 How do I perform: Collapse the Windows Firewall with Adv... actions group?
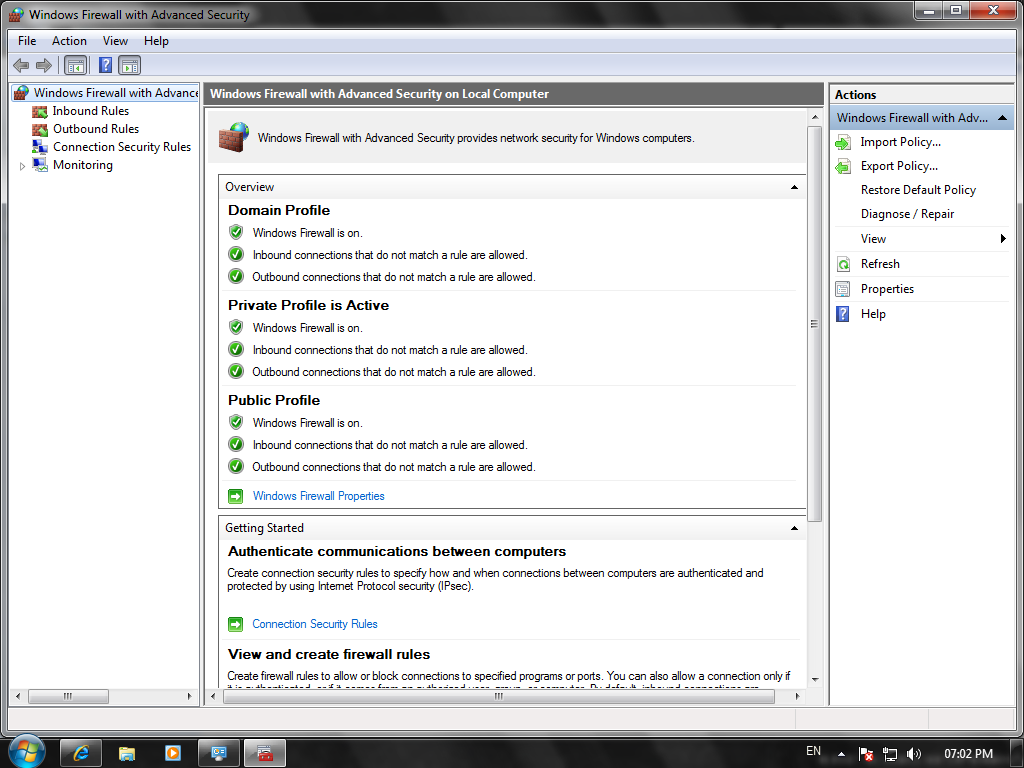pyautogui.click(x=1002, y=118)
